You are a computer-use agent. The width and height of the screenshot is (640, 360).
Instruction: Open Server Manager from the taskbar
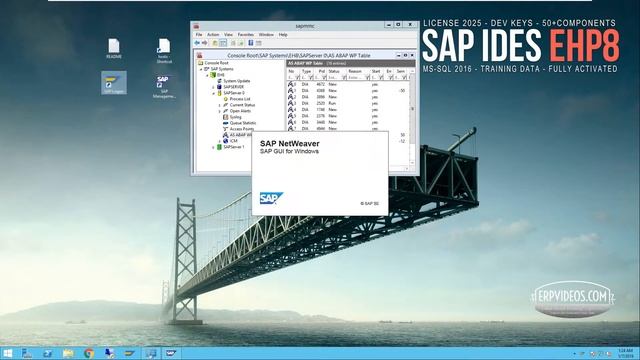pyautogui.click(x=27, y=353)
